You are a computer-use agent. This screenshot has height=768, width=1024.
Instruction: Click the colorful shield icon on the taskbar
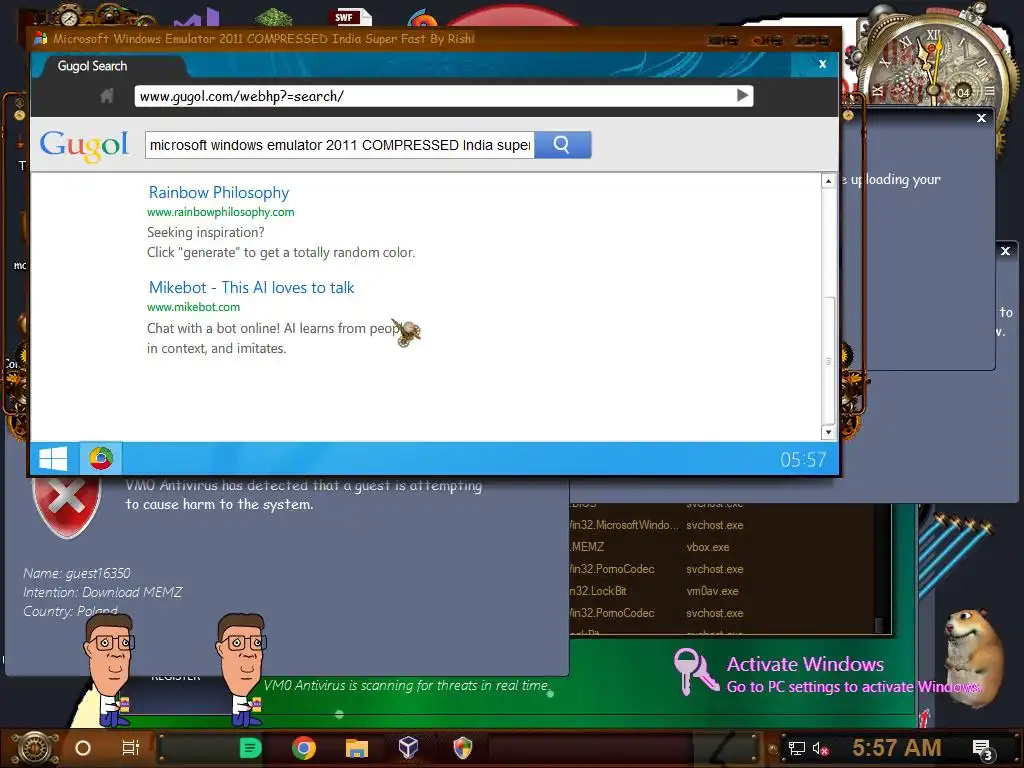pyautogui.click(x=462, y=748)
